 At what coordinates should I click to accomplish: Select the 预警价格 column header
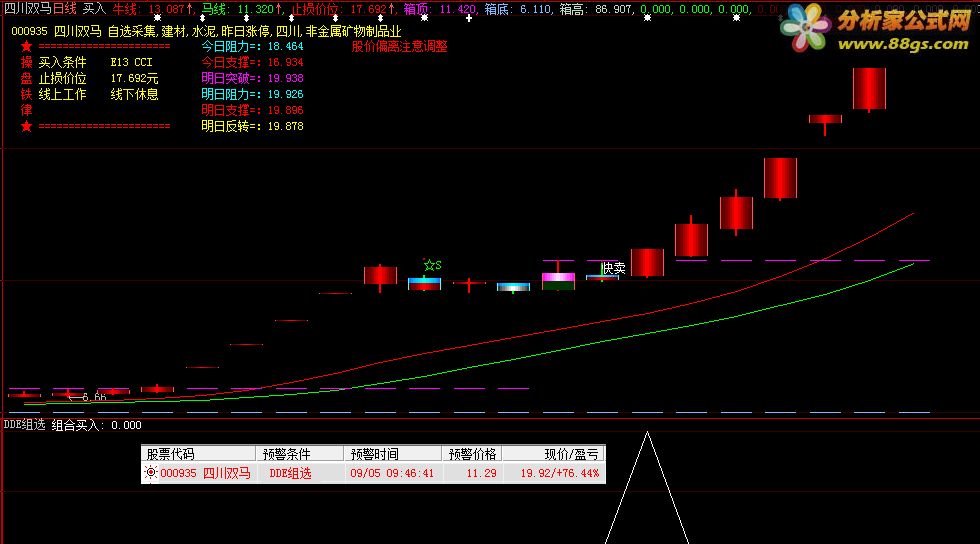coord(472,454)
